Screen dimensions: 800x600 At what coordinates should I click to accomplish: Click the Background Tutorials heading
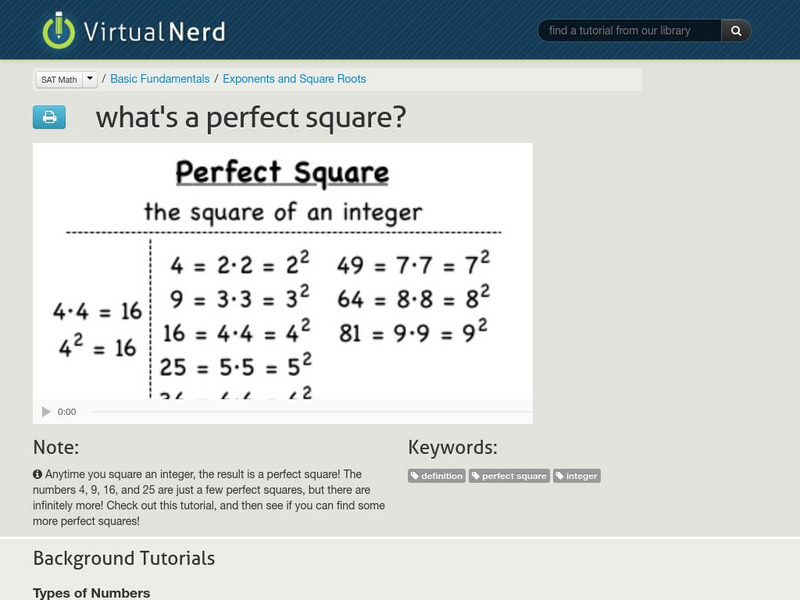pos(124,558)
